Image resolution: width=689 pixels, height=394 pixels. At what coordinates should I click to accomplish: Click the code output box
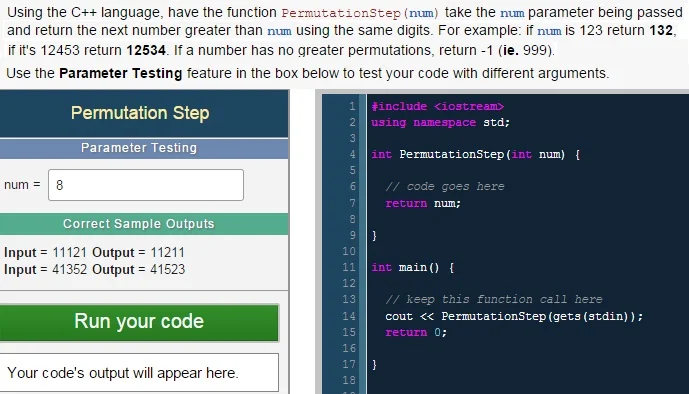[139, 372]
